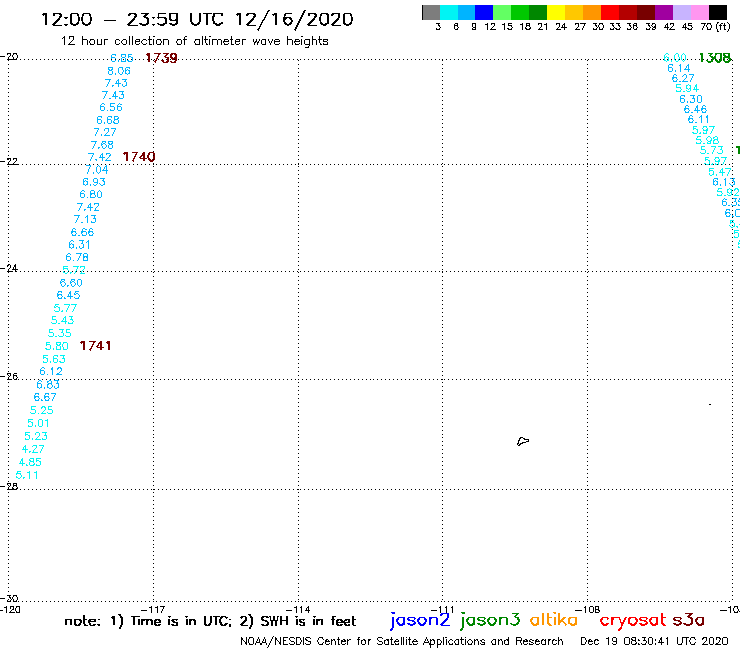
Task: Click the wave height value '6.14'
Action: 679,68
